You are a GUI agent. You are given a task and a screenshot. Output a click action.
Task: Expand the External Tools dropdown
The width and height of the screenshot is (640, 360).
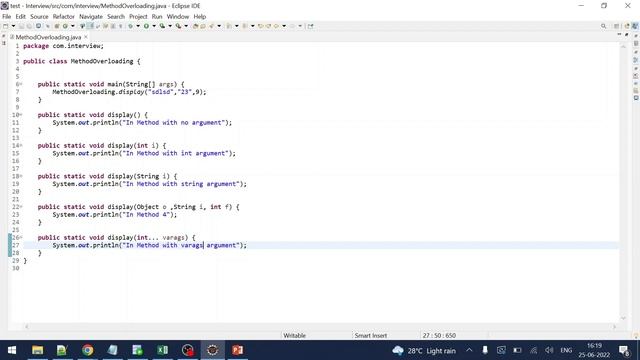[186, 26]
